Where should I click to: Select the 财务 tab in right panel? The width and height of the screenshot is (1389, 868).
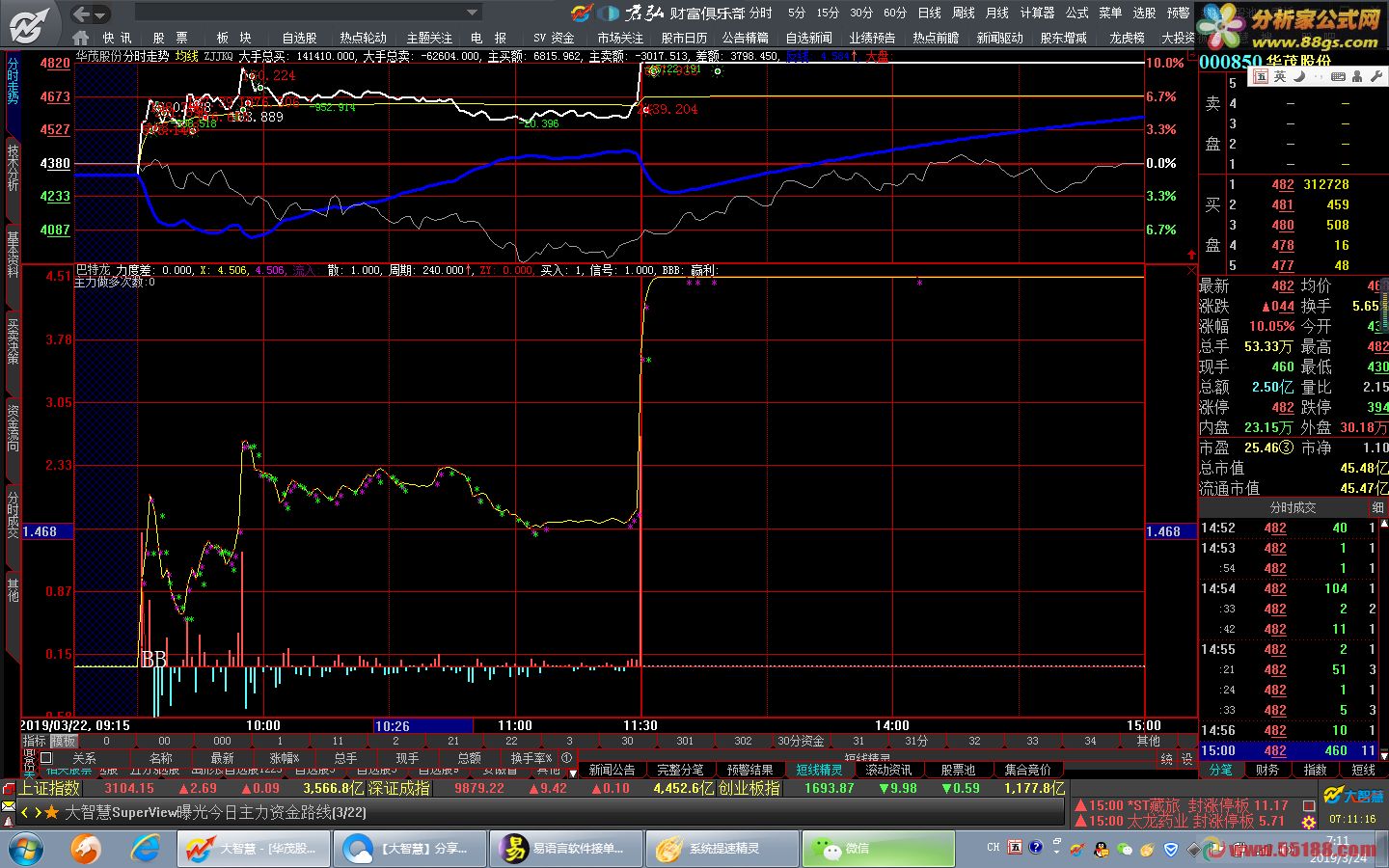1267,770
